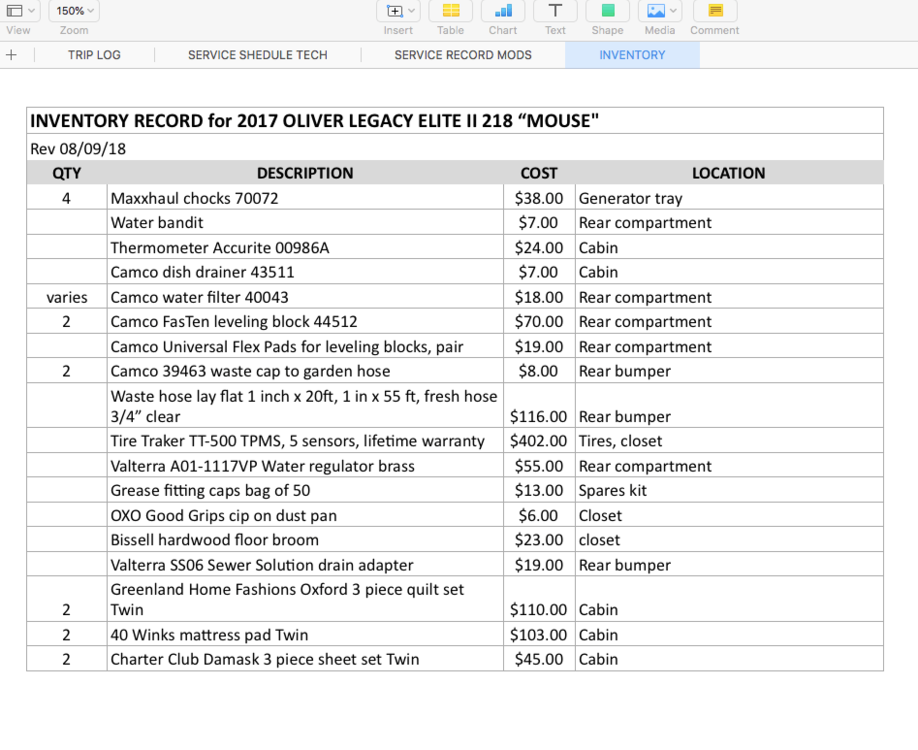This screenshot has height=750, width=918.
Task: Add a text box with Text icon
Action: pos(555,11)
